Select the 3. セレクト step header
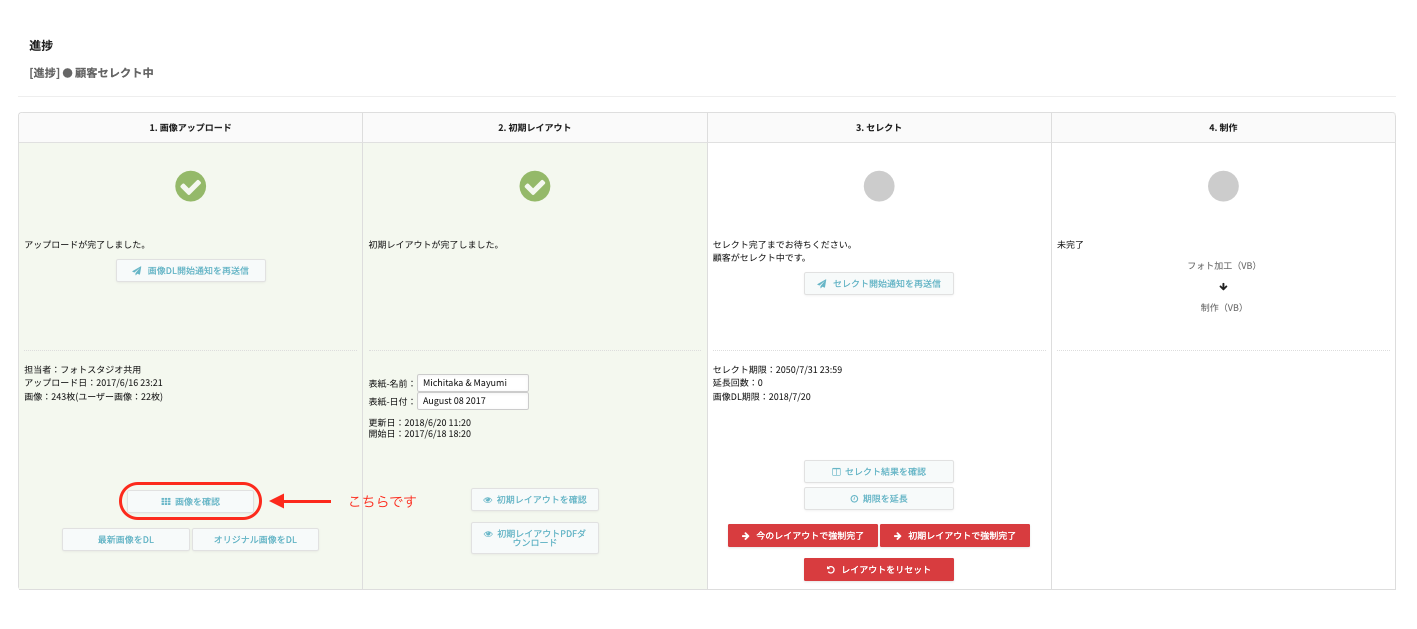1417x629 pixels. [x=879, y=128]
